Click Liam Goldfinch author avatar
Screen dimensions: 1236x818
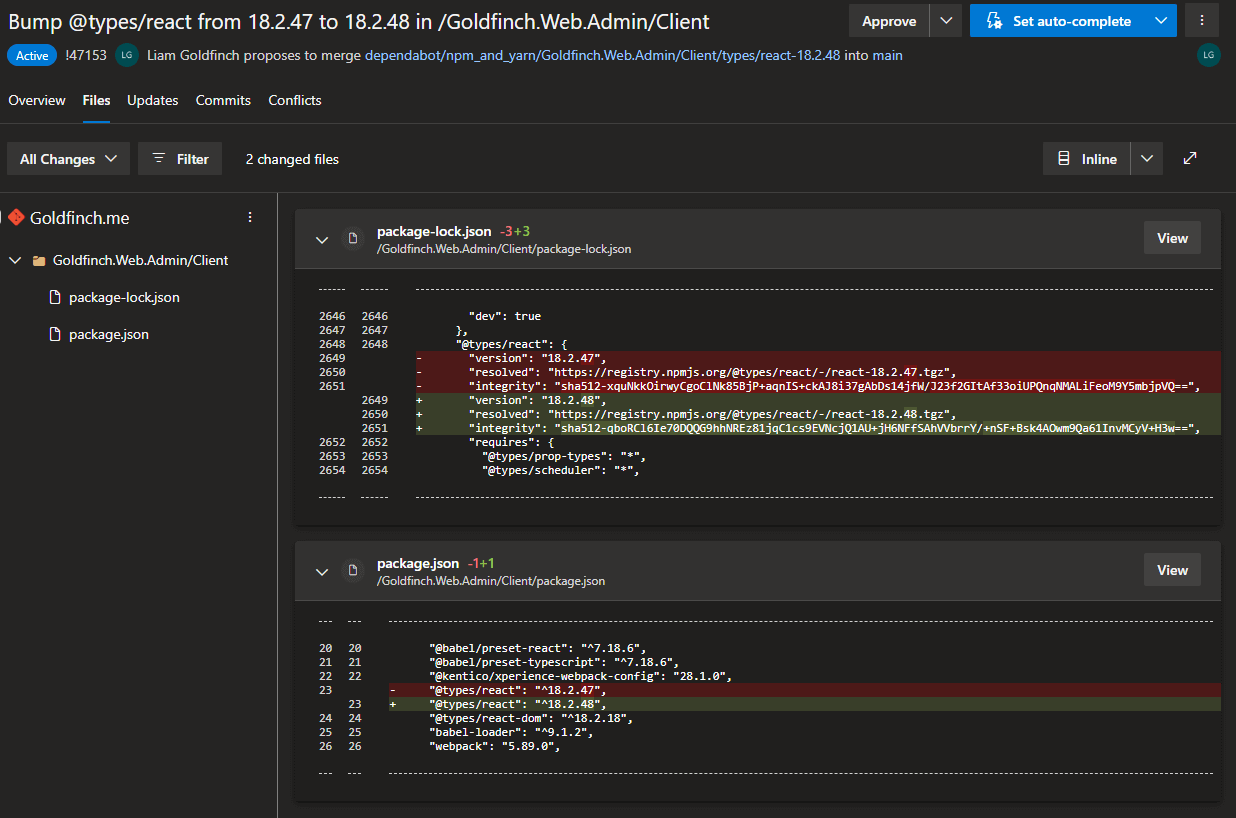click(x=126, y=55)
